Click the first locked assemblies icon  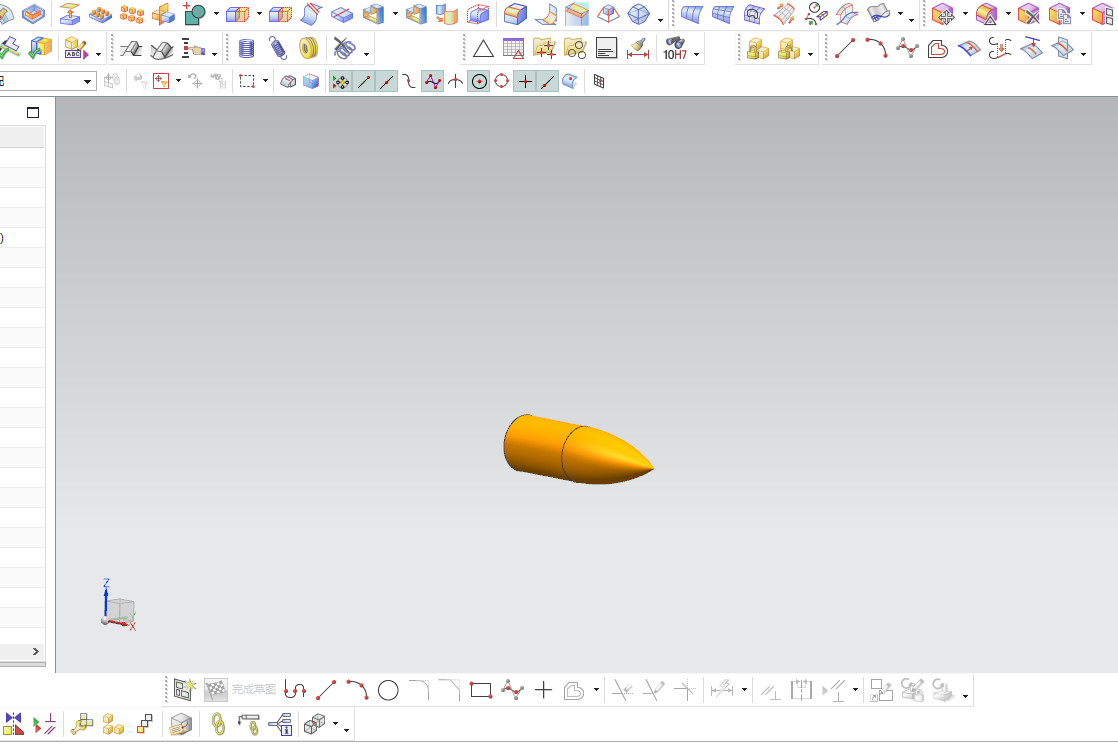pos(758,49)
